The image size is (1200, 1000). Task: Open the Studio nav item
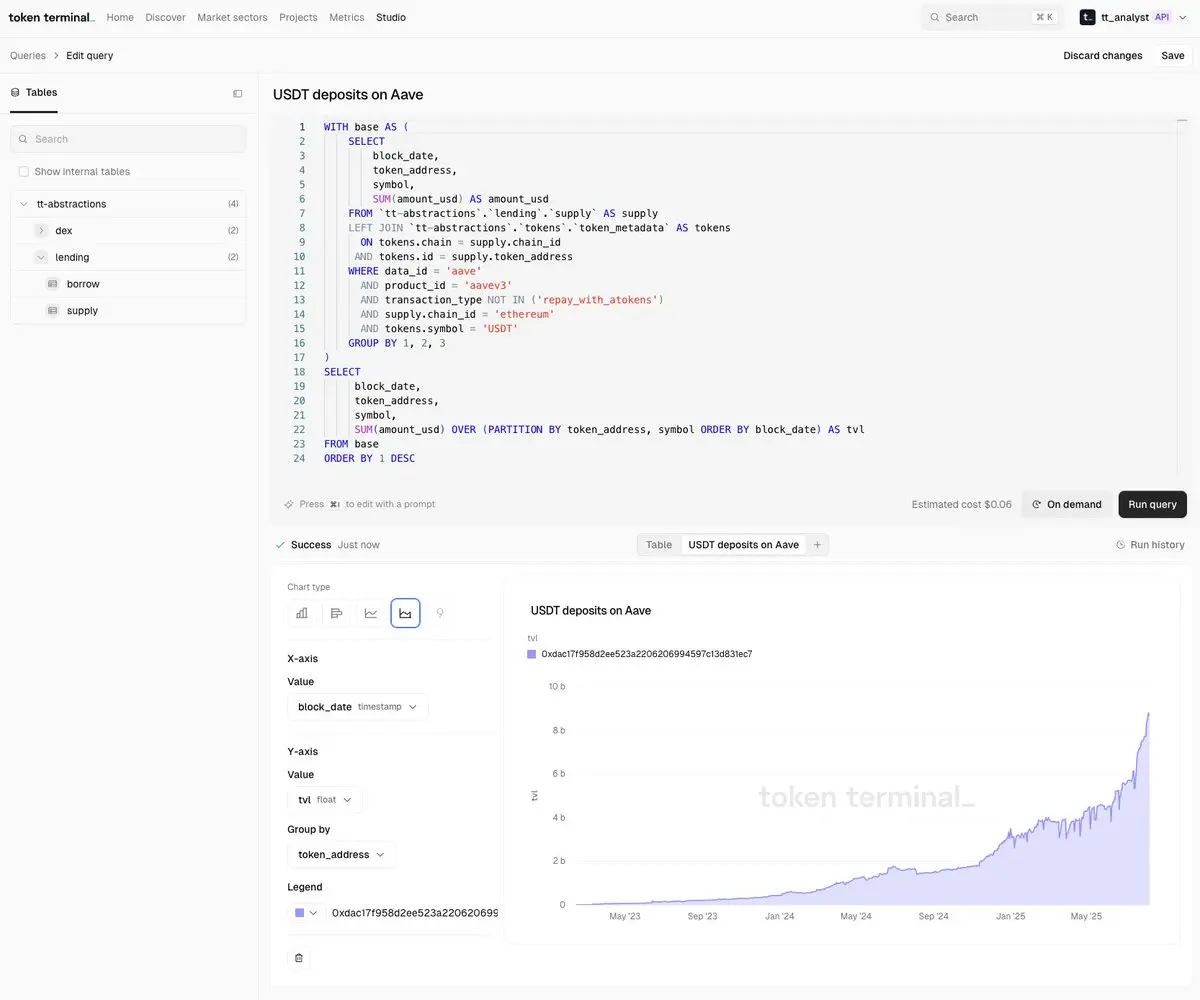point(391,17)
